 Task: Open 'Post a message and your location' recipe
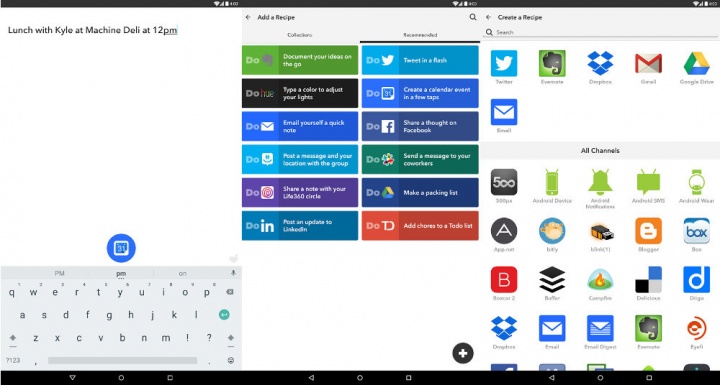click(300, 159)
